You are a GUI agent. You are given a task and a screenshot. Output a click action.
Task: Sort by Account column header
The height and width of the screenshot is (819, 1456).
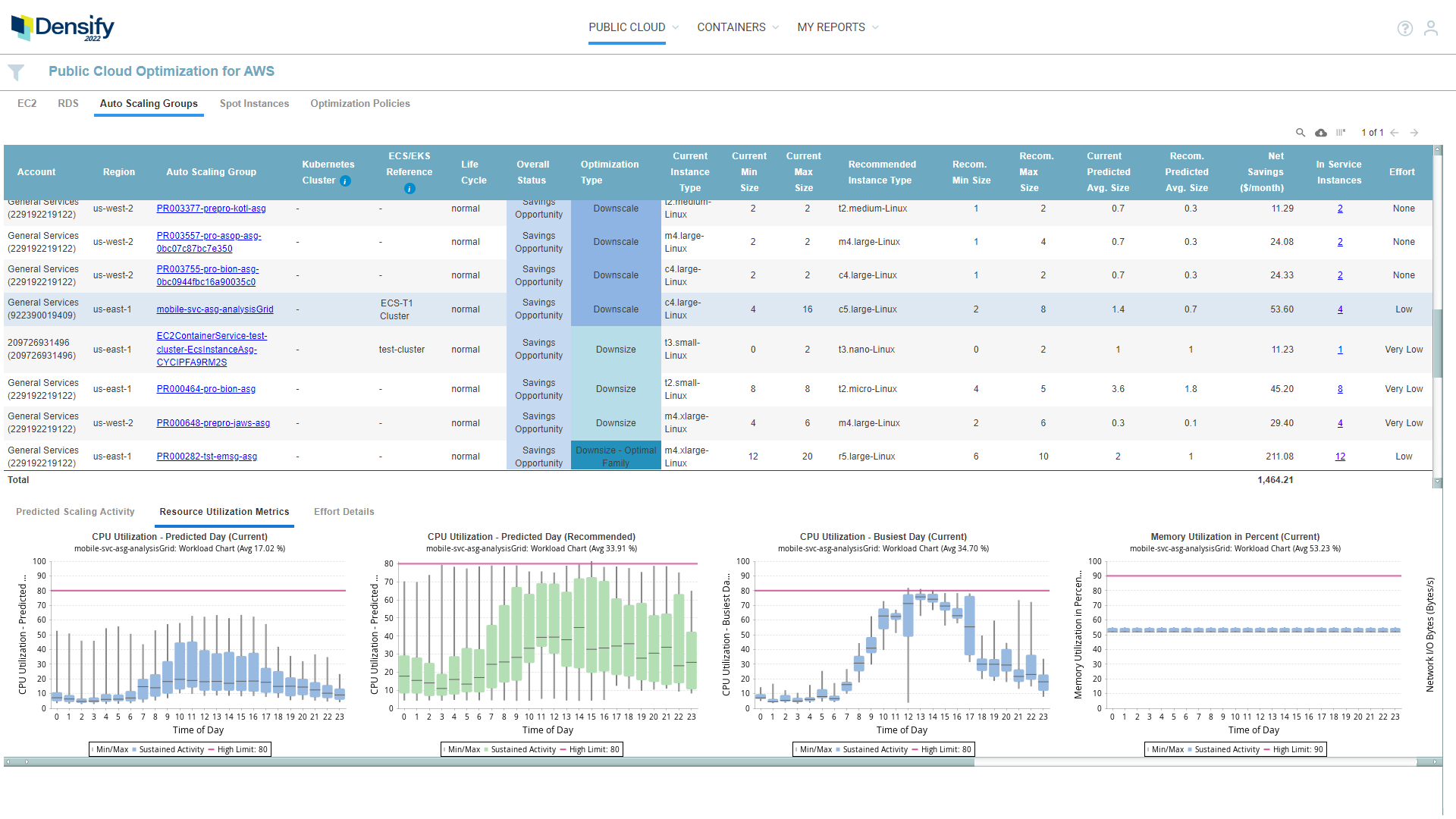(36, 172)
